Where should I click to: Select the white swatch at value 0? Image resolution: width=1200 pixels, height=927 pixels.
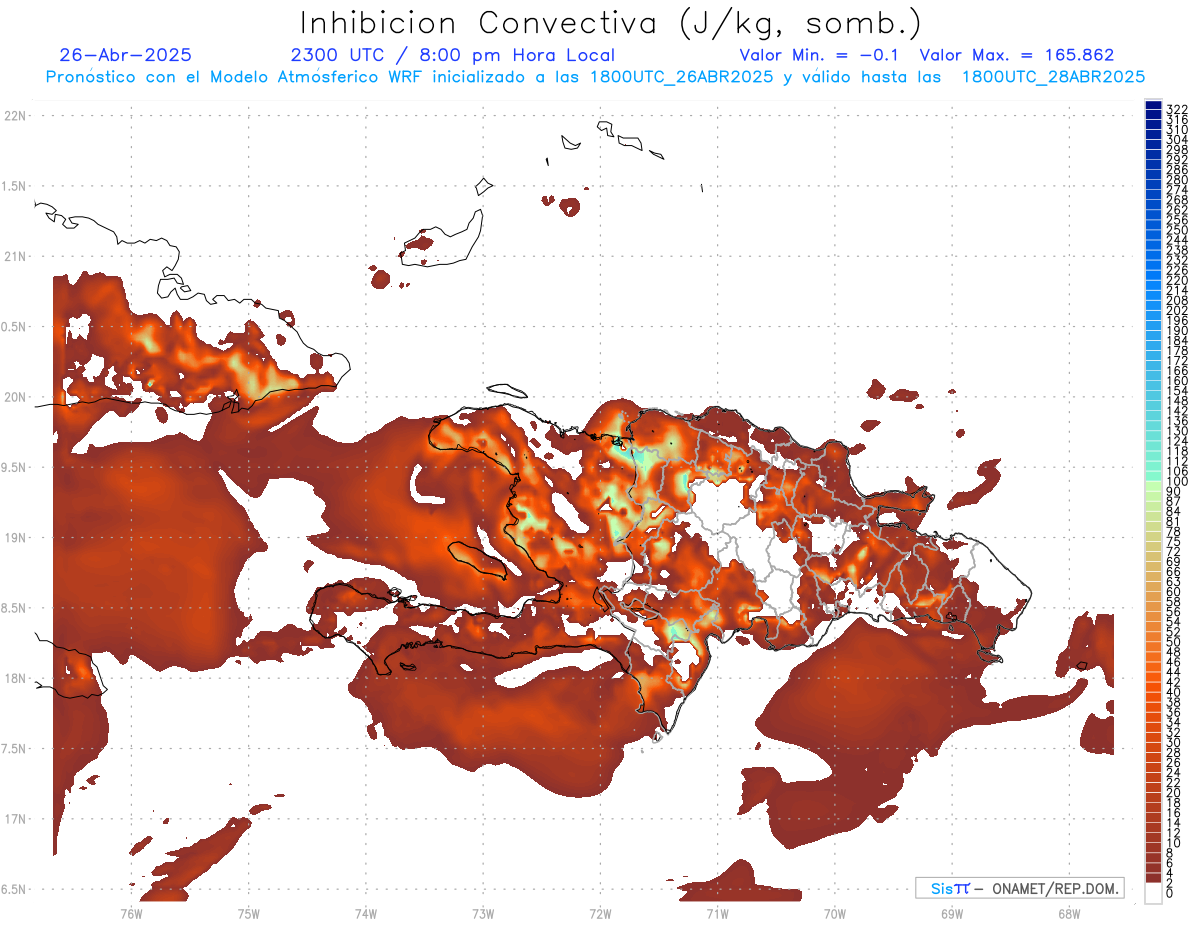click(x=1153, y=893)
